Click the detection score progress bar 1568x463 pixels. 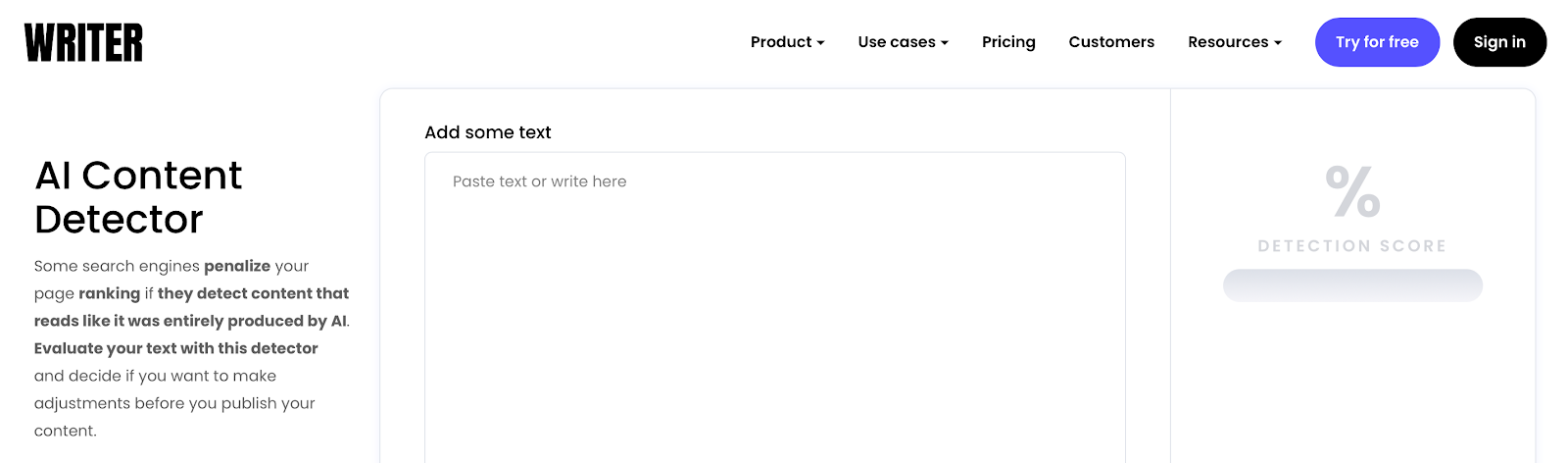(1352, 285)
